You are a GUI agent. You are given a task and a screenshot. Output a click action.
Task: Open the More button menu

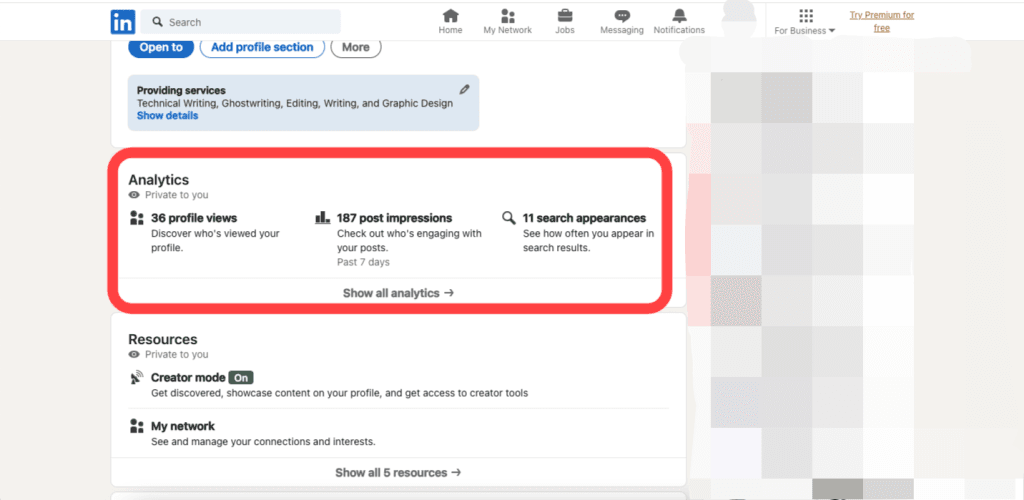click(356, 47)
